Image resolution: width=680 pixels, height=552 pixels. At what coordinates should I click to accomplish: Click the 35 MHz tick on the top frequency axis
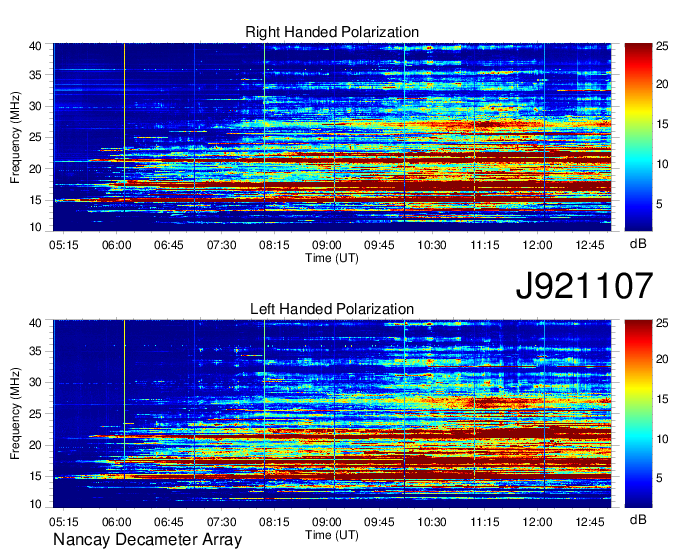35,75
